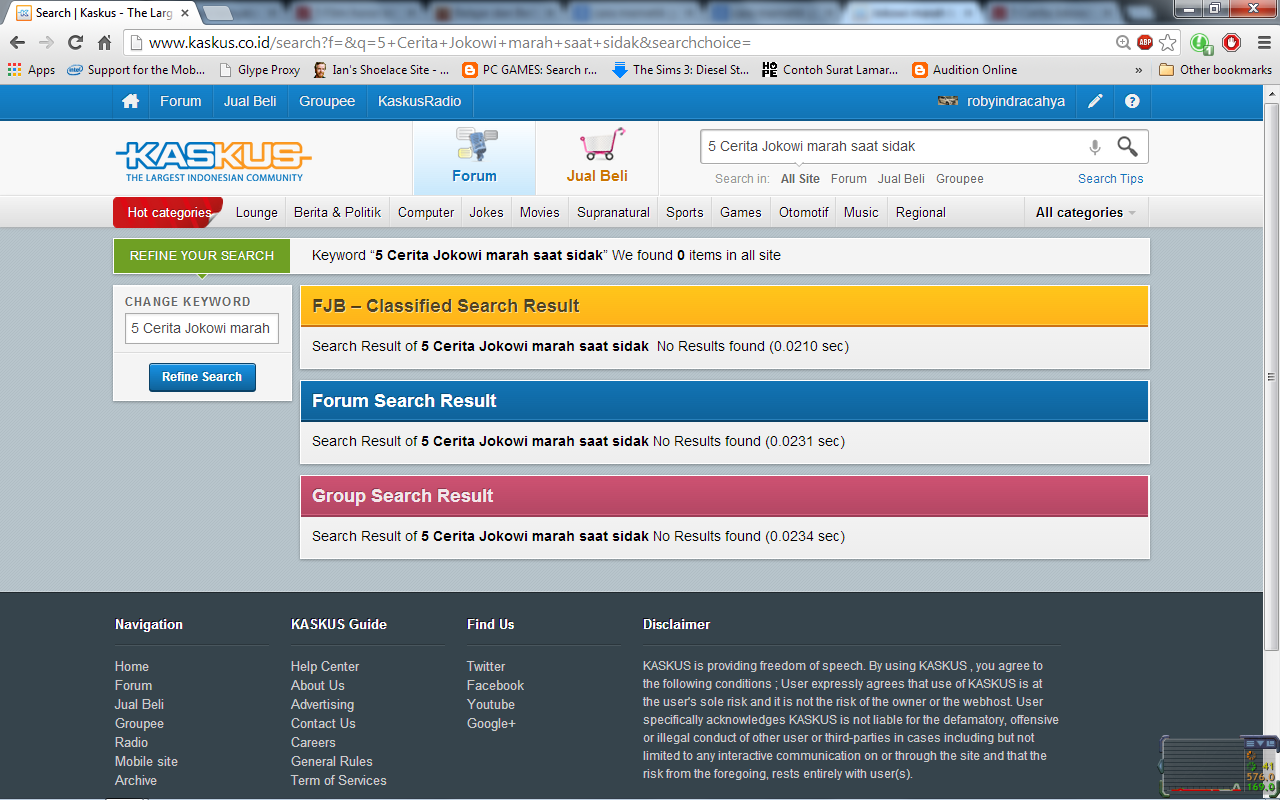Open PC GAMES bookmark
The image size is (1280, 800).
[530, 70]
